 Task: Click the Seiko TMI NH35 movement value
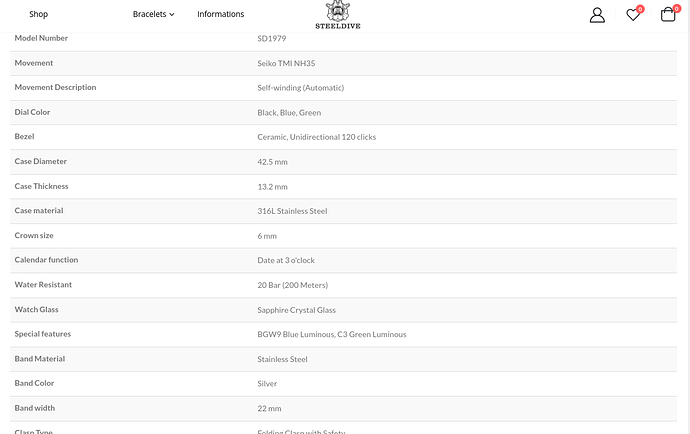(x=286, y=63)
